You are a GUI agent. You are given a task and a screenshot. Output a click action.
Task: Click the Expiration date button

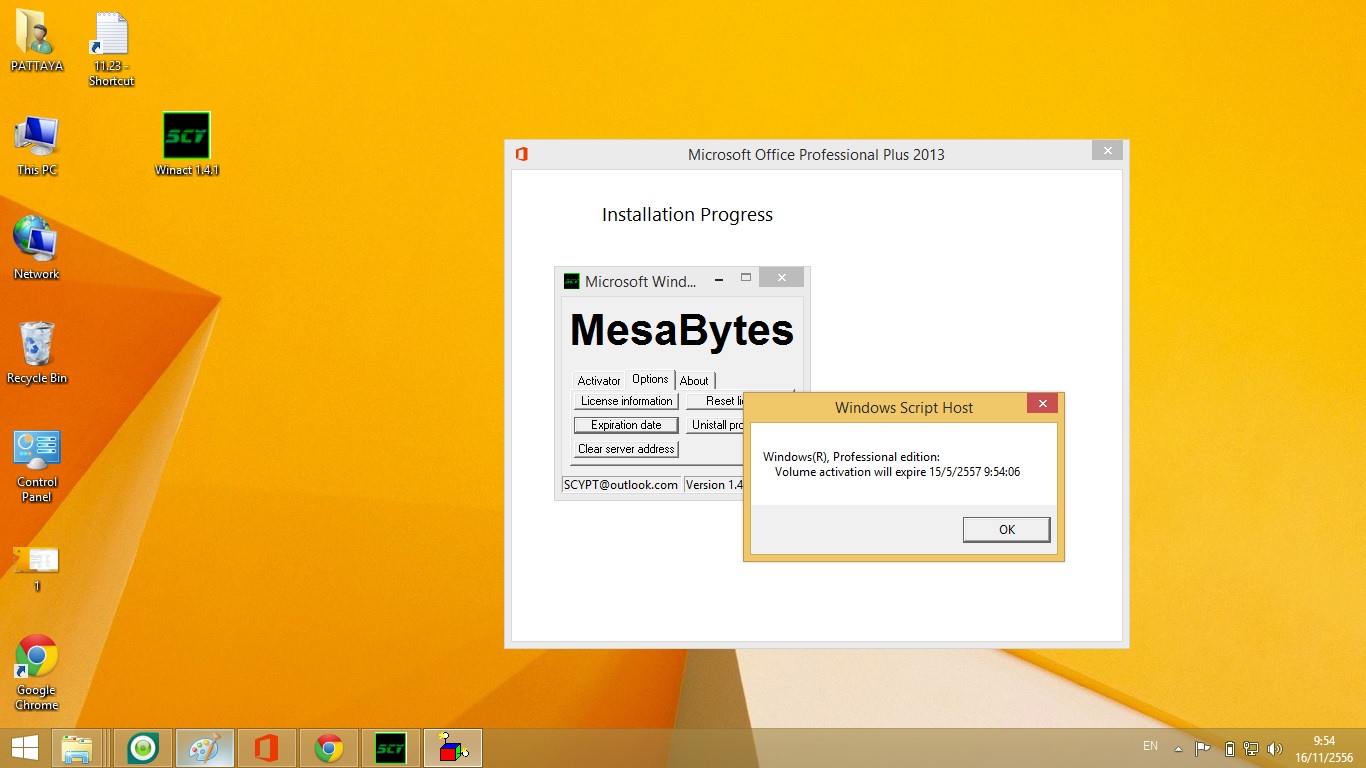pyautogui.click(x=626, y=425)
